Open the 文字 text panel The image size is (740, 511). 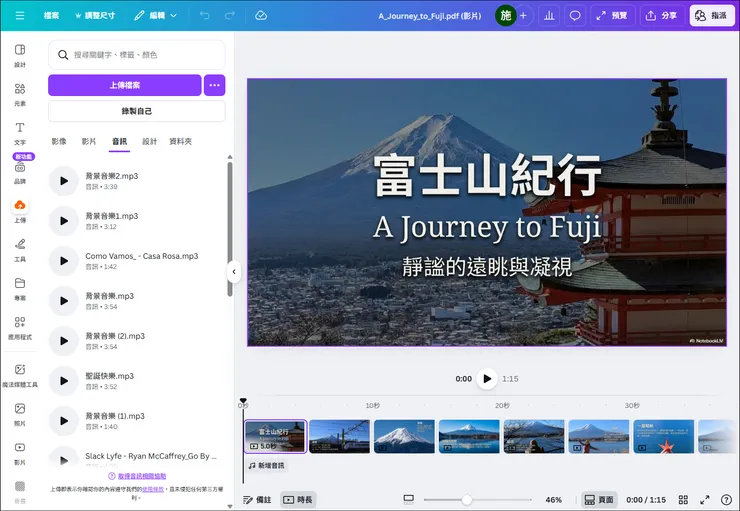(x=20, y=133)
